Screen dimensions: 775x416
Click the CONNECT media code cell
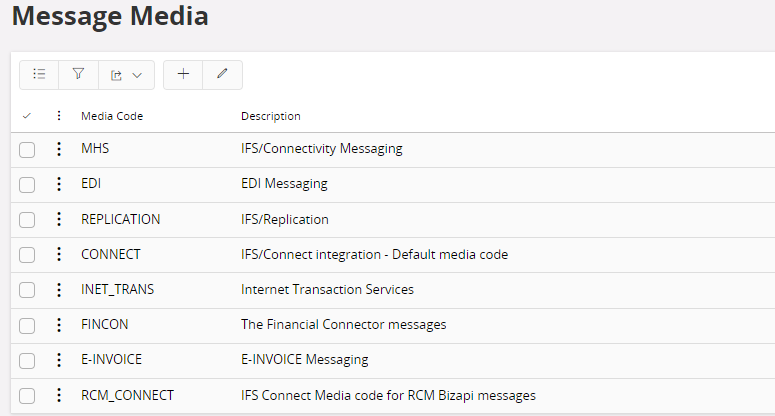coord(111,254)
